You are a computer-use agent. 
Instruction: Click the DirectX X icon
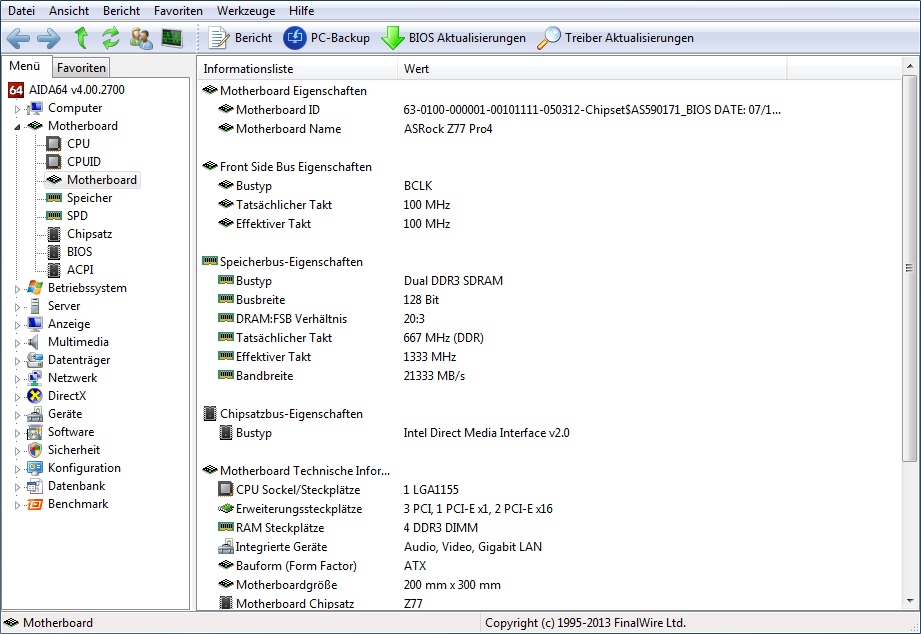(35, 396)
